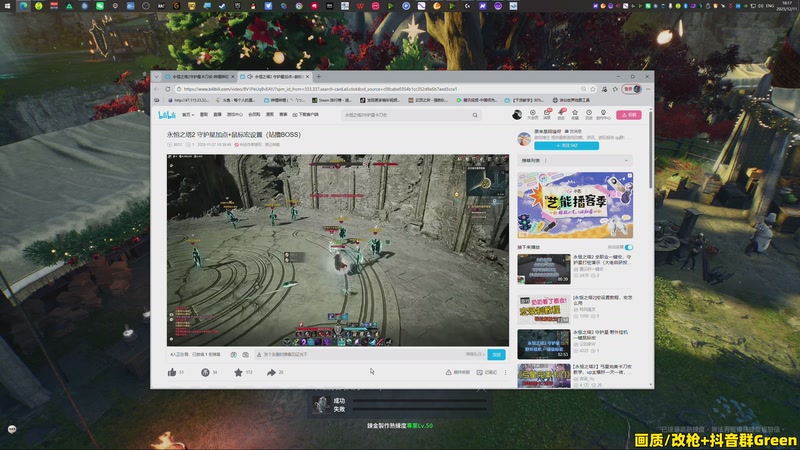Open recommended video thumbnail showing 02:53
Image resolution: width=800 pixels, height=450 pixels.
544,344
